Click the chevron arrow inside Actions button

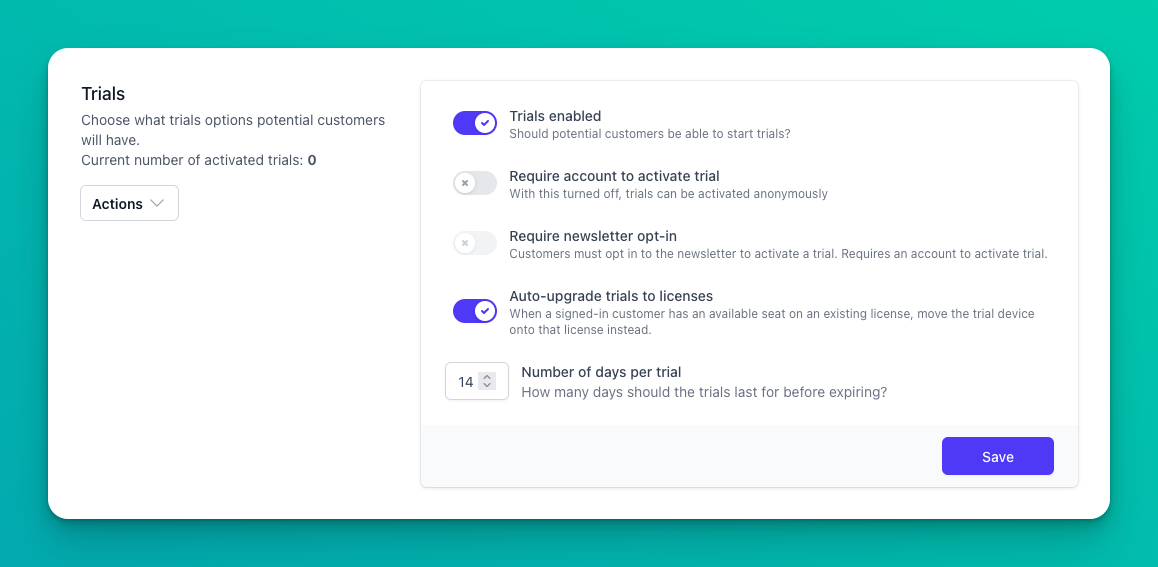(x=157, y=204)
